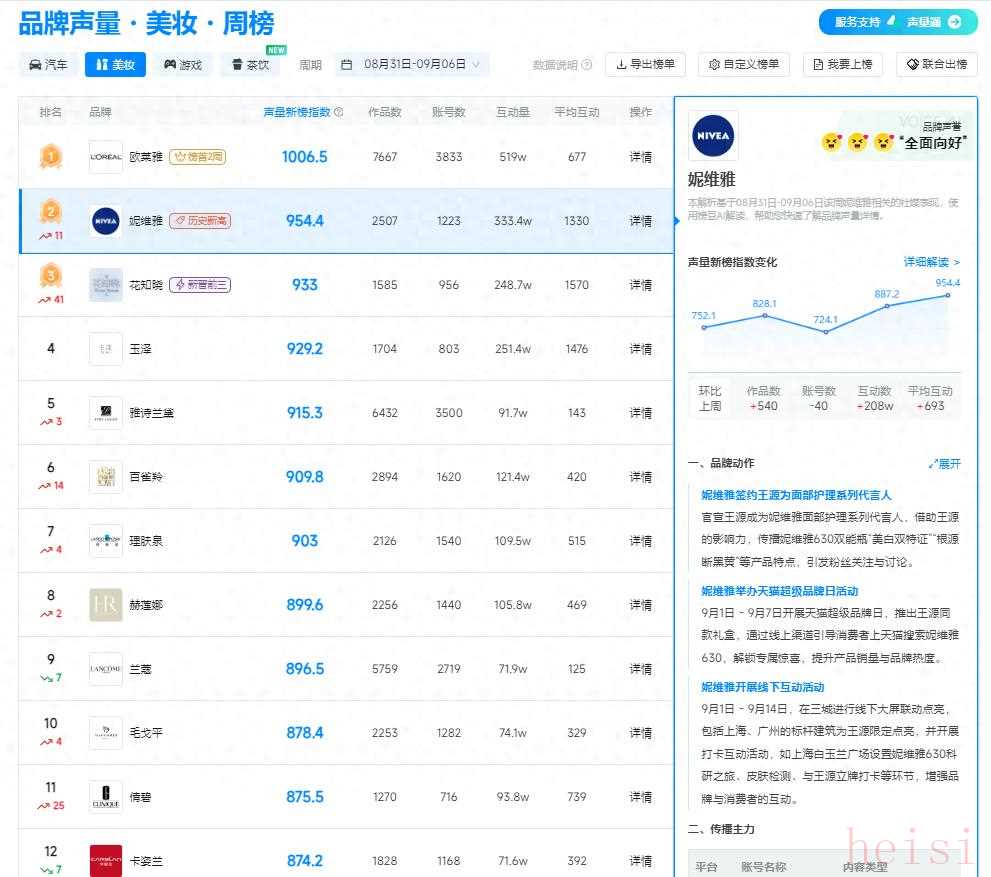Click the Lancôme brand logo
The height and width of the screenshot is (877, 991).
click(x=106, y=669)
